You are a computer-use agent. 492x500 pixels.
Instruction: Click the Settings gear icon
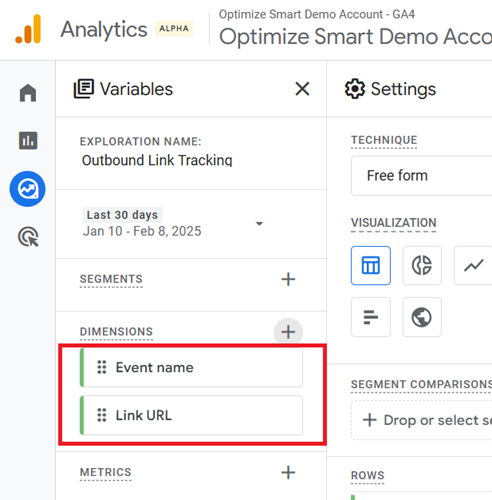(x=355, y=89)
